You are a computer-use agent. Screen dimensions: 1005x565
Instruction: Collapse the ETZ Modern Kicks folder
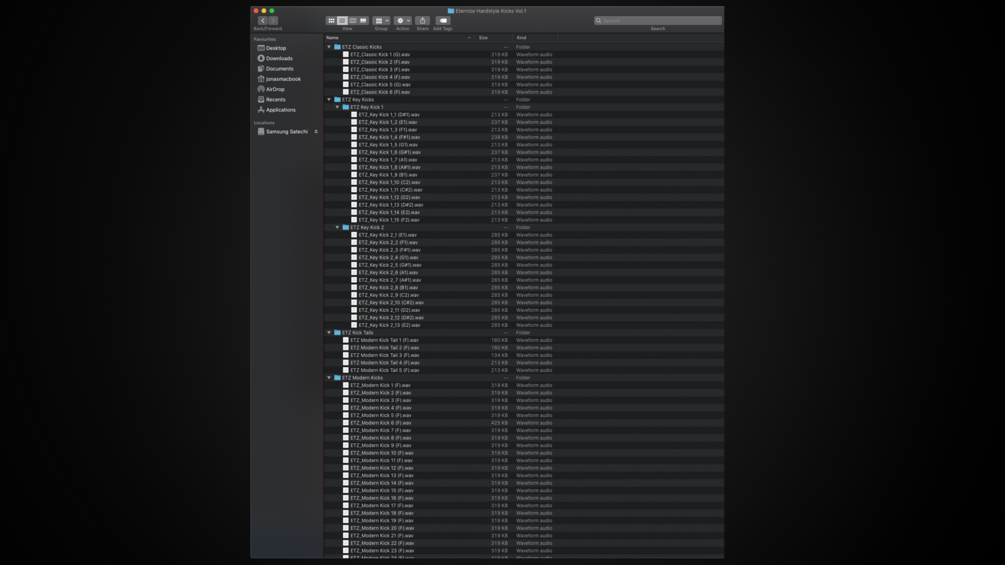point(329,378)
